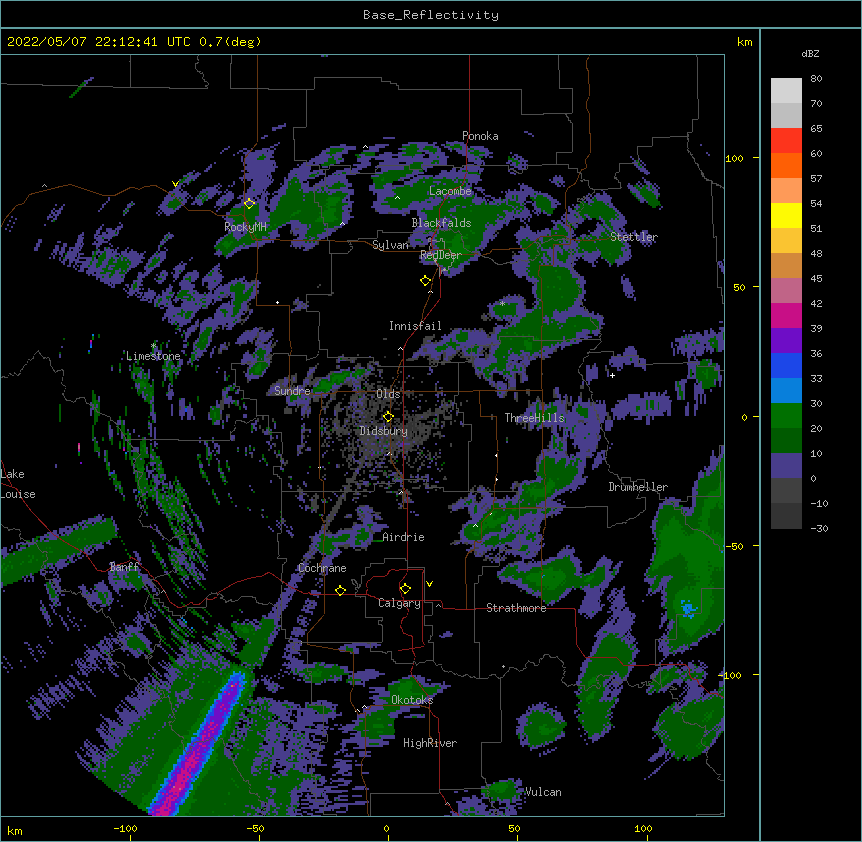The image size is (862, 842).
Task: Click the yellow station marker south of RedDeer
Action: click(426, 281)
